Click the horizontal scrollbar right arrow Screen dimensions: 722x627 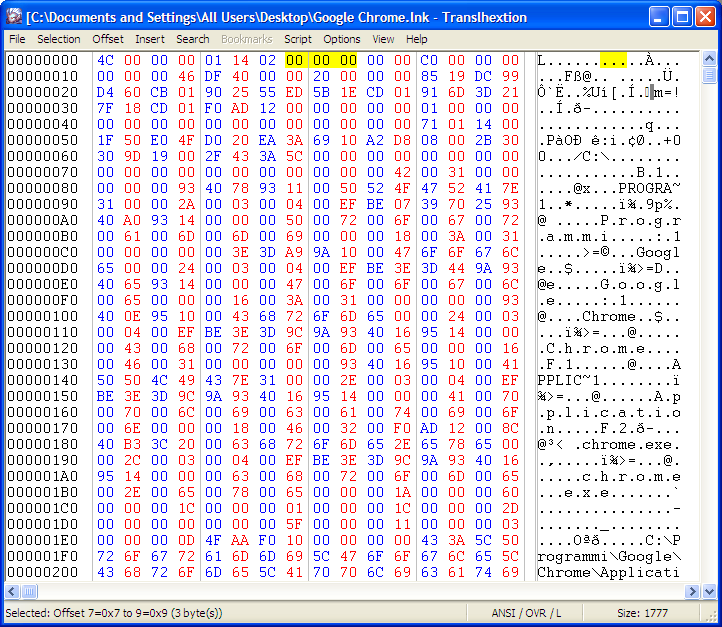(x=692, y=592)
